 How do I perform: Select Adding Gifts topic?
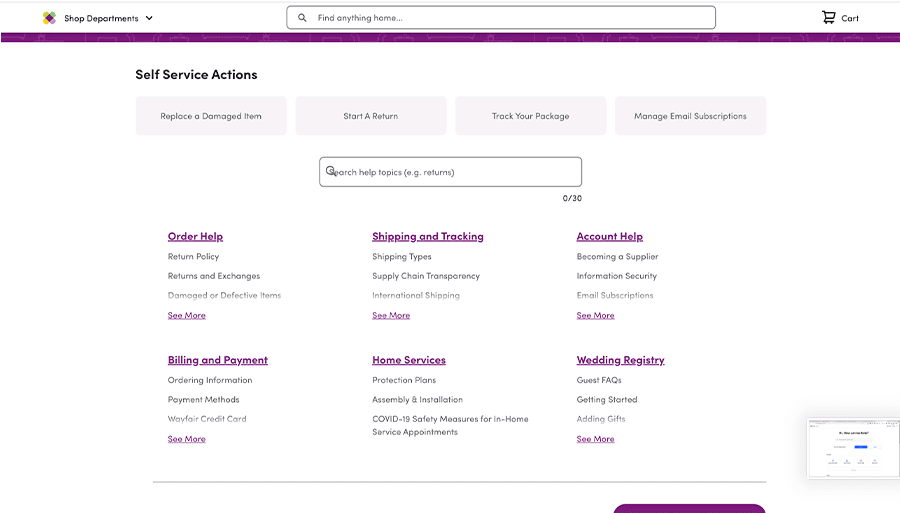click(x=601, y=419)
